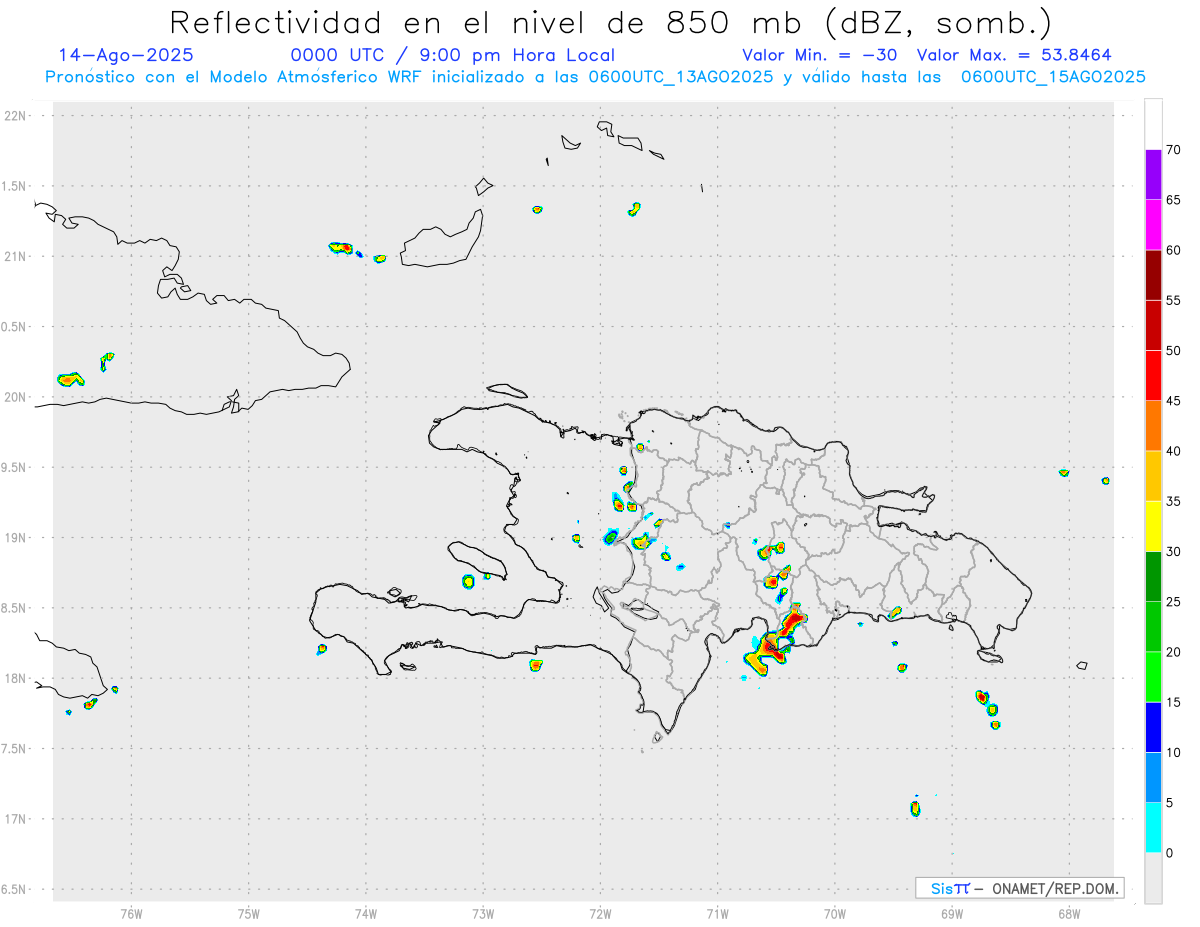The height and width of the screenshot is (927, 1200).
Task: Click the '74W' longitude label
Action: tap(366, 913)
